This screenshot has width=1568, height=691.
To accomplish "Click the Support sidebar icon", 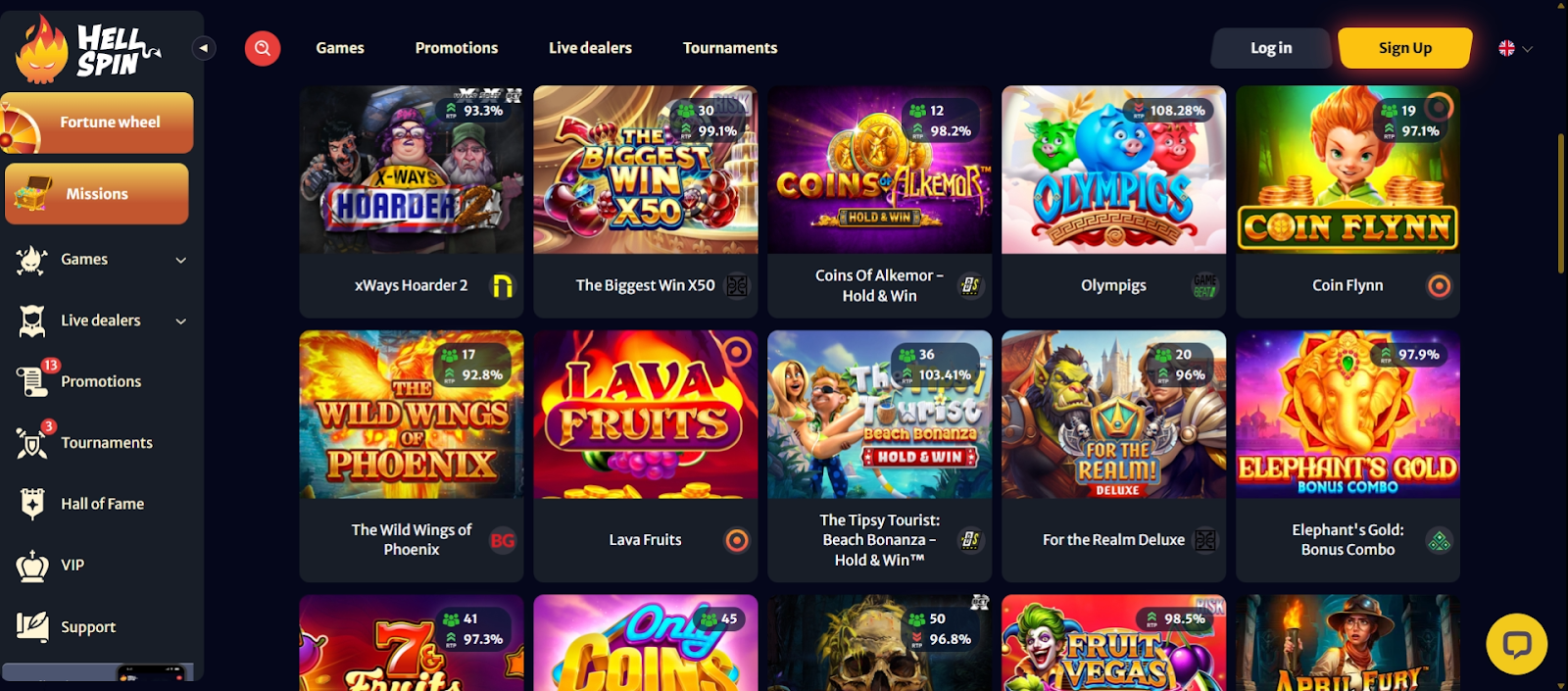I will click(32, 626).
